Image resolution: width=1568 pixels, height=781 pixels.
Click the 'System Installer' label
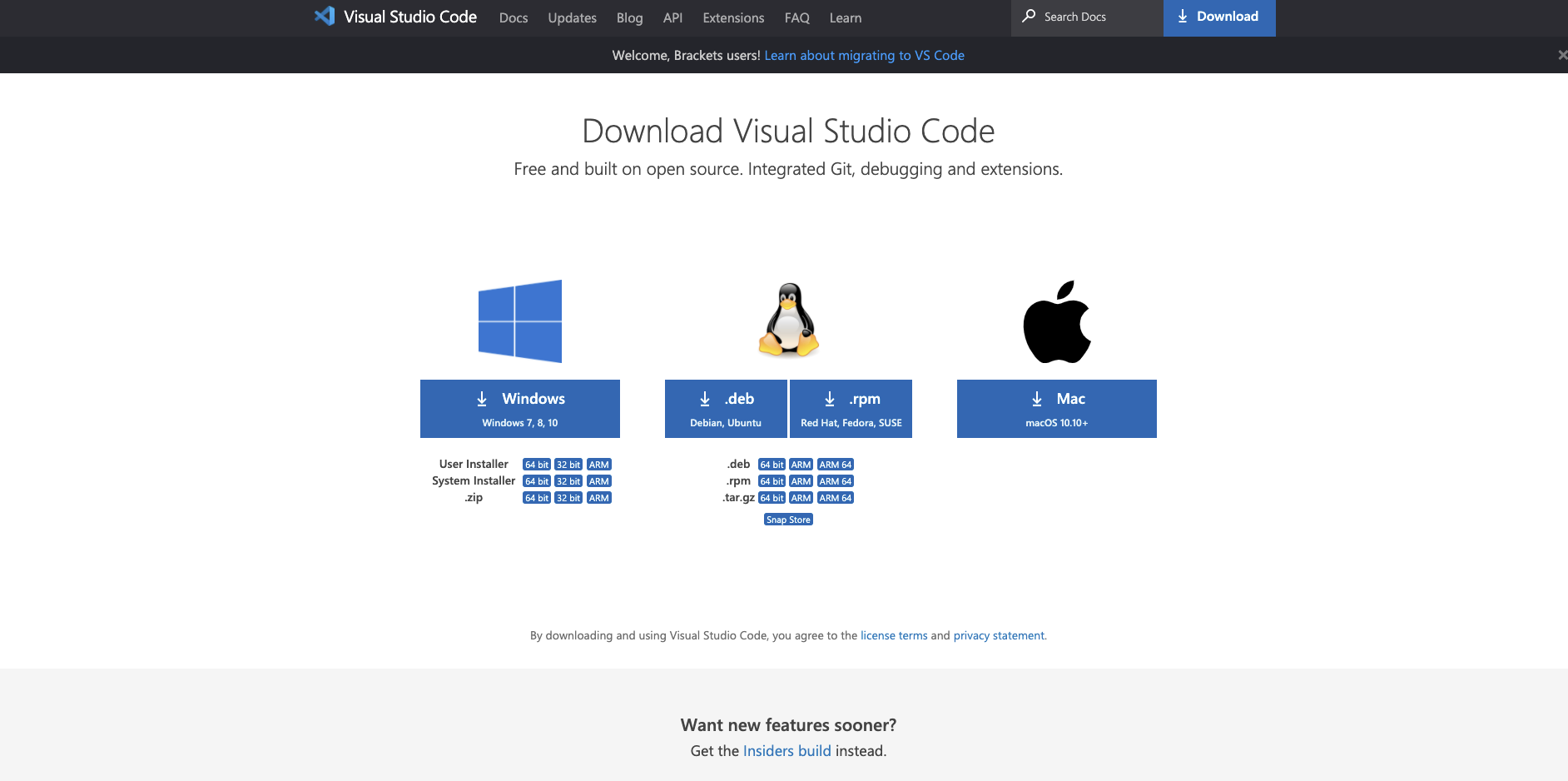click(474, 480)
